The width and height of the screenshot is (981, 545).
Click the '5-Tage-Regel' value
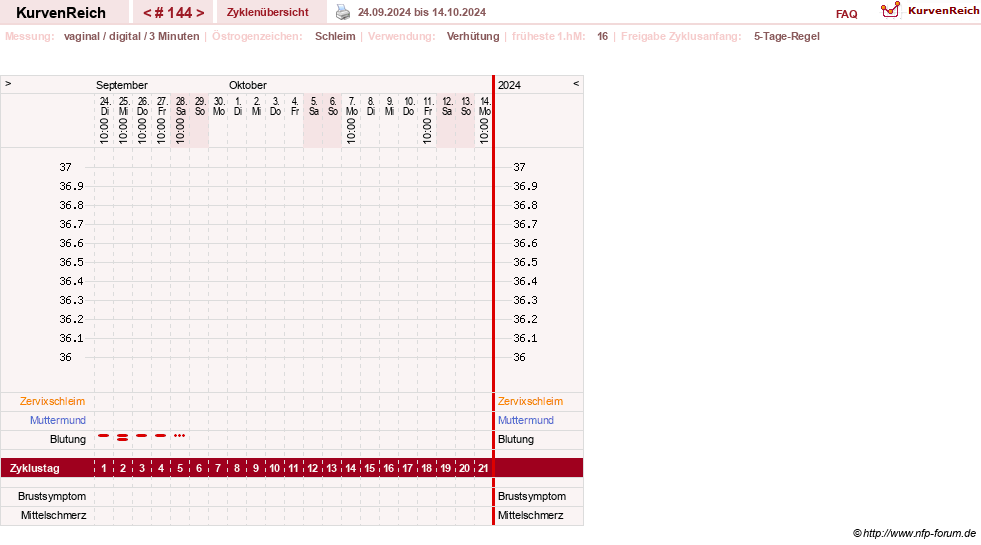(x=786, y=36)
